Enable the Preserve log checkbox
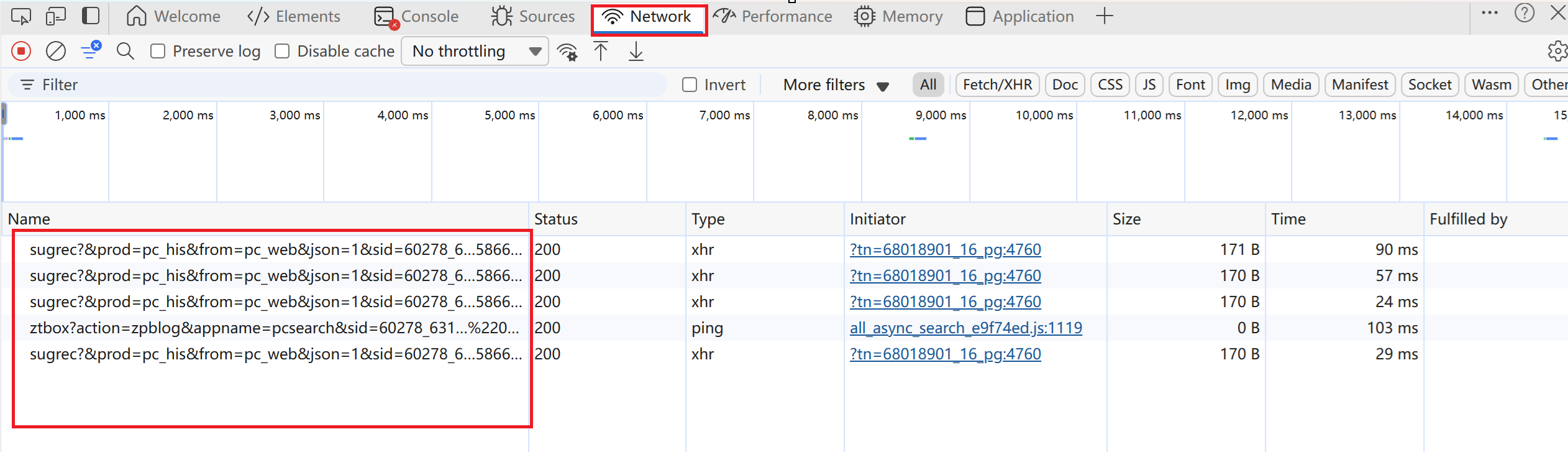This screenshot has height=452, width=1568. [158, 51]
